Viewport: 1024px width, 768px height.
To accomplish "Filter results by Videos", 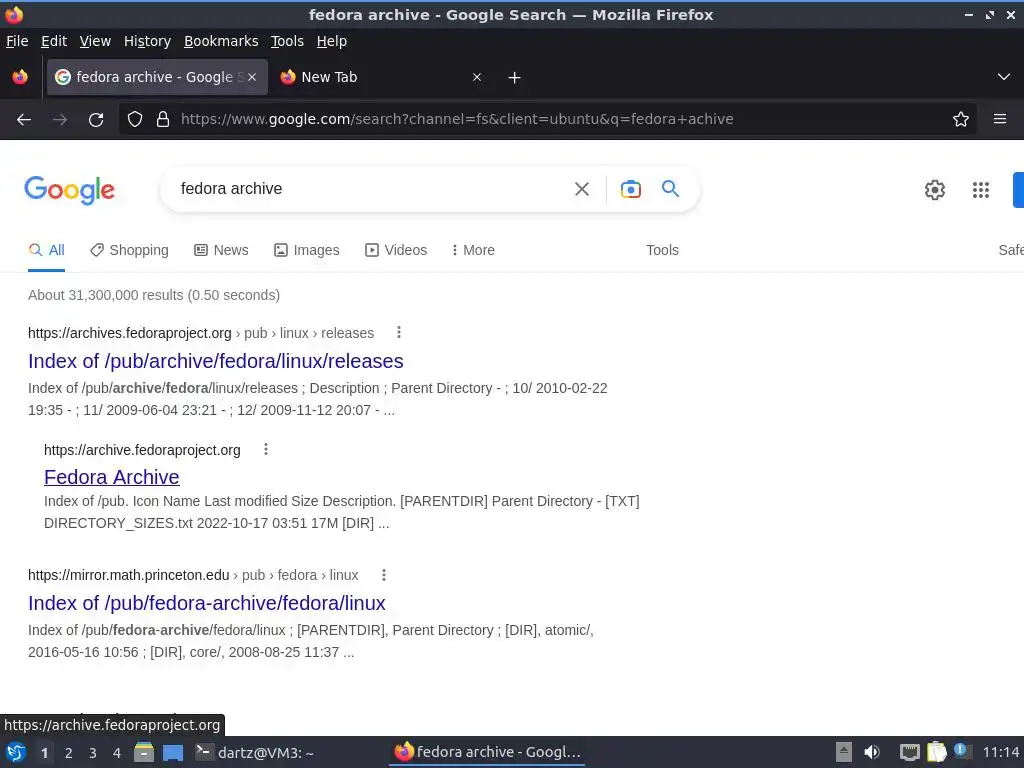I will click(x=396, y=250).
